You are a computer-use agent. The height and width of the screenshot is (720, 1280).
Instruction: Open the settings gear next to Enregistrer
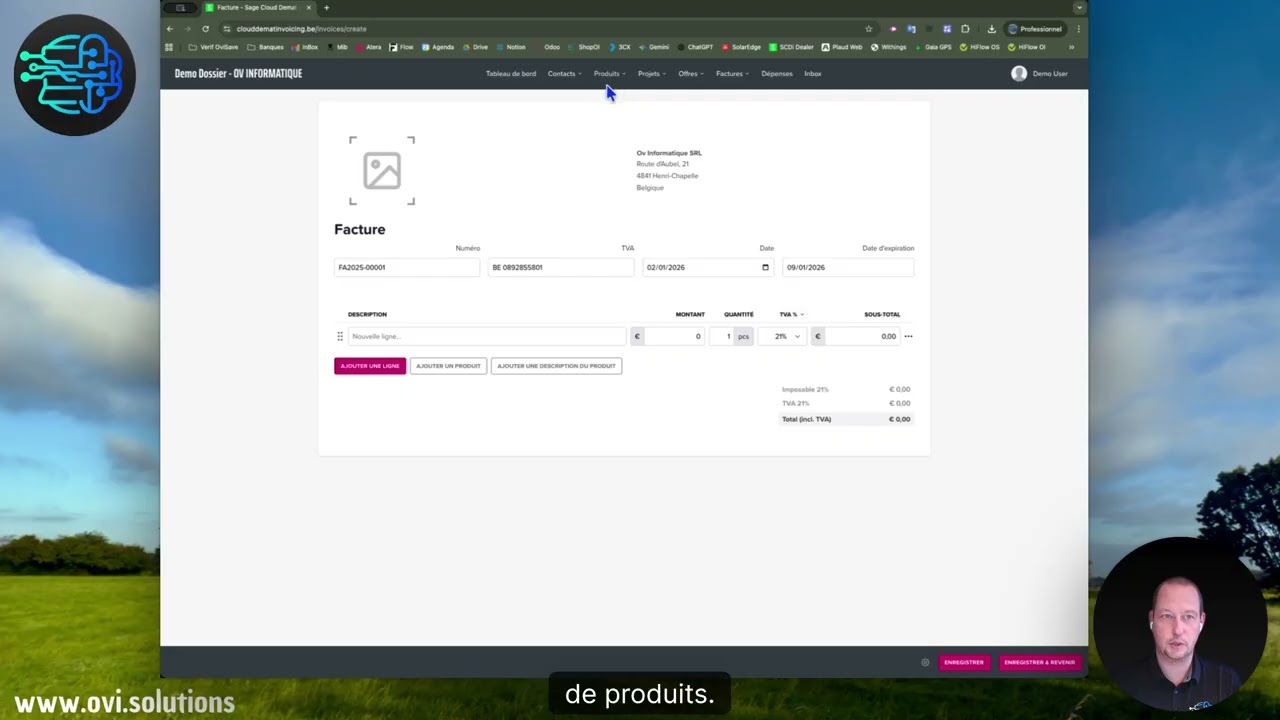coord(925,662)
